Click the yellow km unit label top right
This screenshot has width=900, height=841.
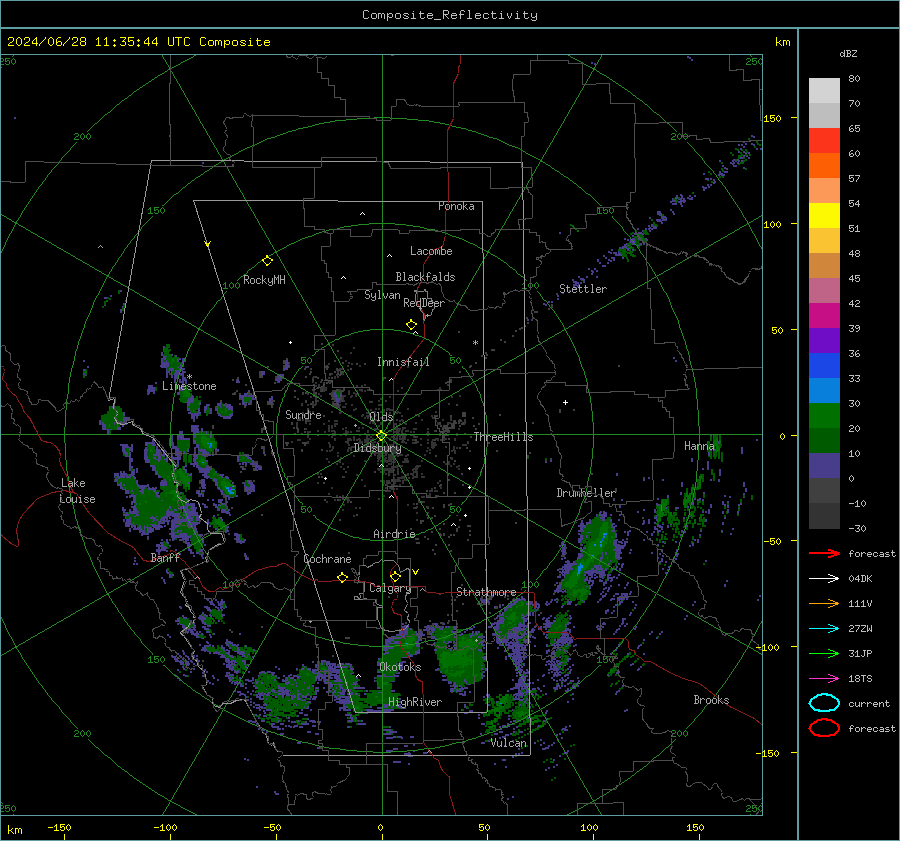coord(782,42)
